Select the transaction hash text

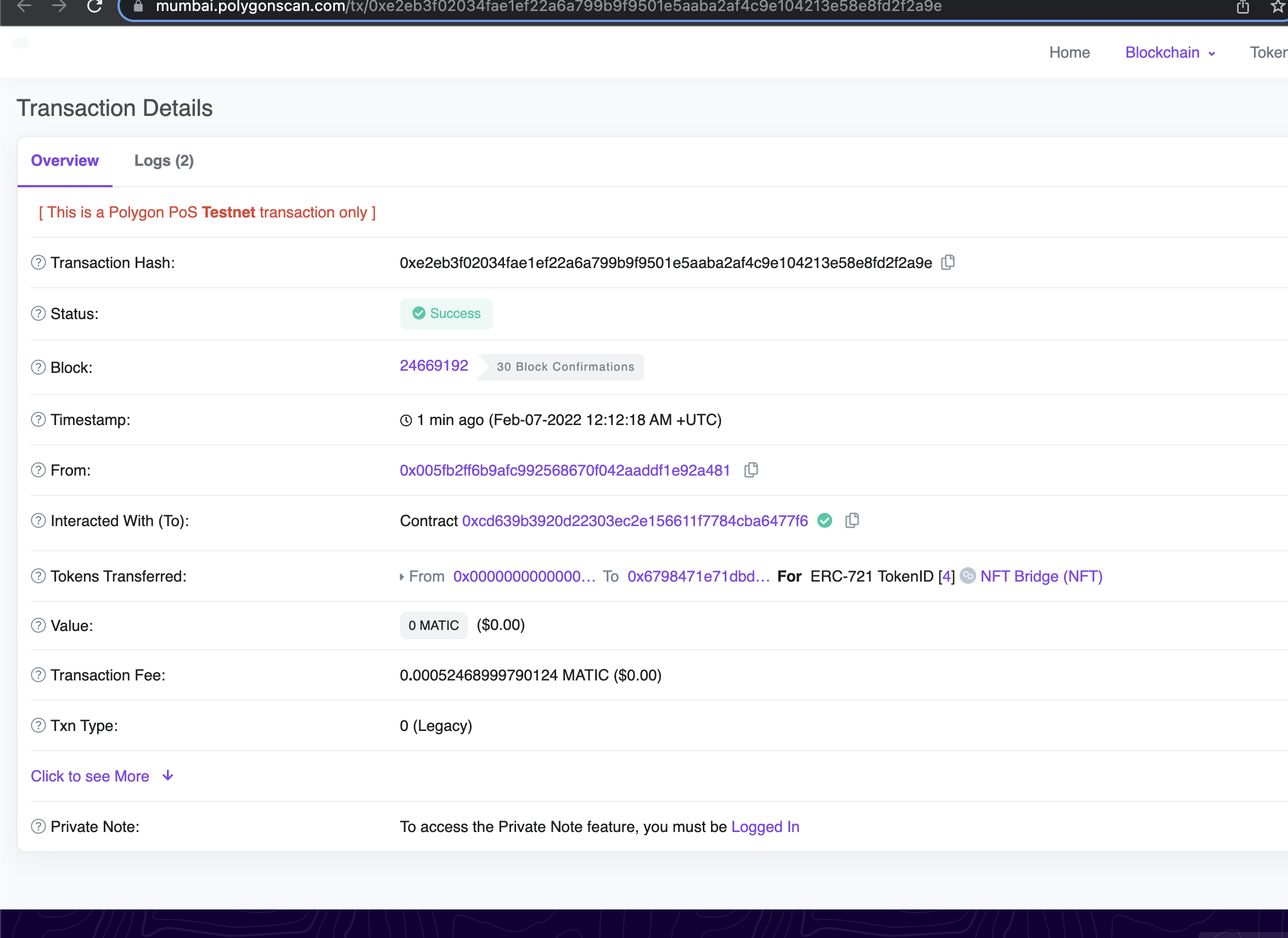[x=665, y=263]
